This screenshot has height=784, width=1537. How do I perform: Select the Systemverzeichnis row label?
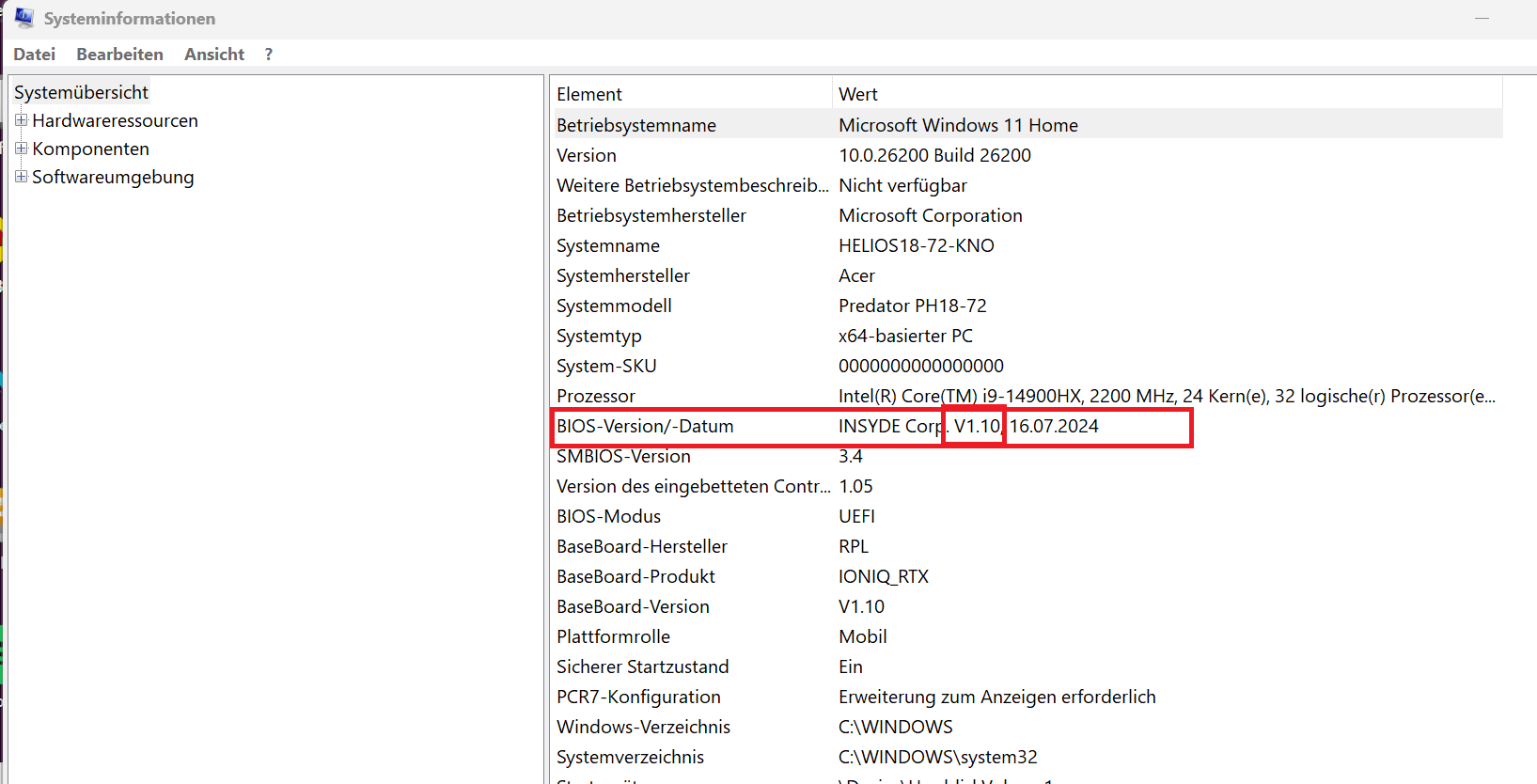pos(630,757)
